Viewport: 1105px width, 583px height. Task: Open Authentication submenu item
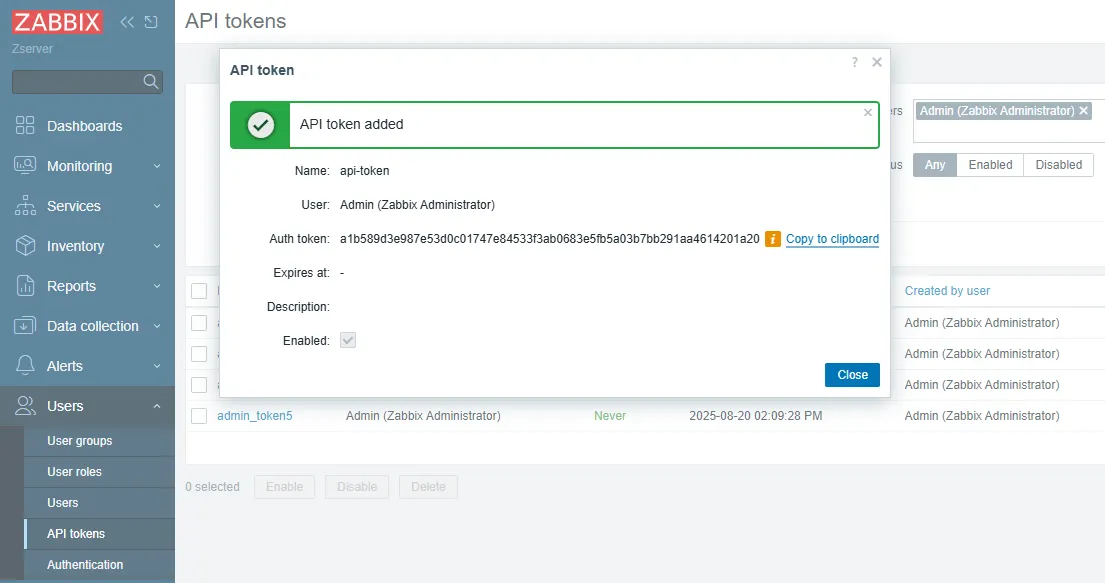99,565
